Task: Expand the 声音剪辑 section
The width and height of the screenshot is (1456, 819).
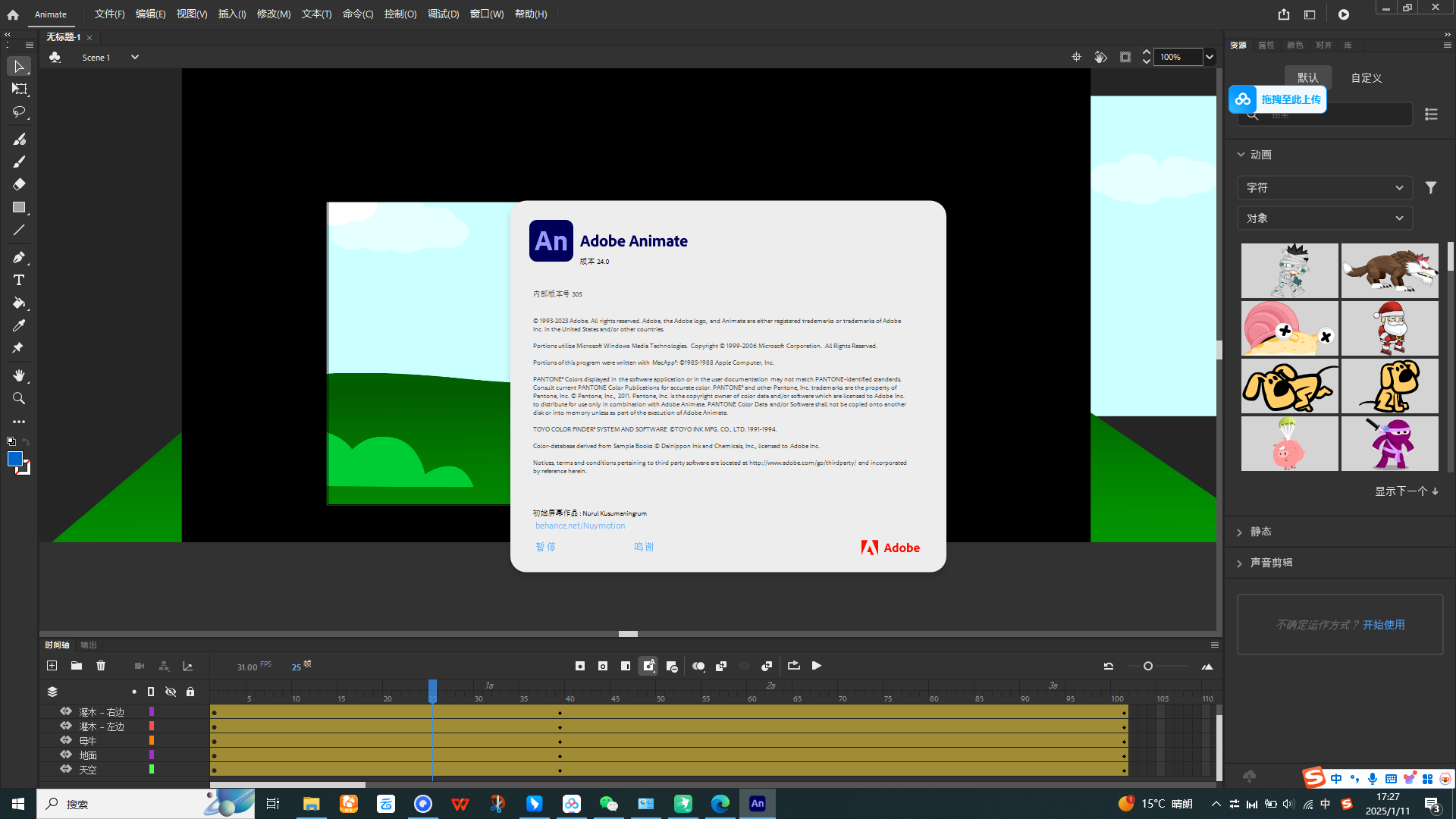Action: (x=1240, y=563)
